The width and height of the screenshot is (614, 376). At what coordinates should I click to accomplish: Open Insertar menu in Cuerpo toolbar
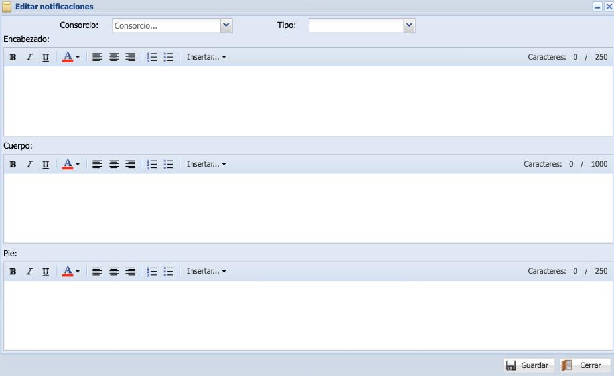coord(206,164)
